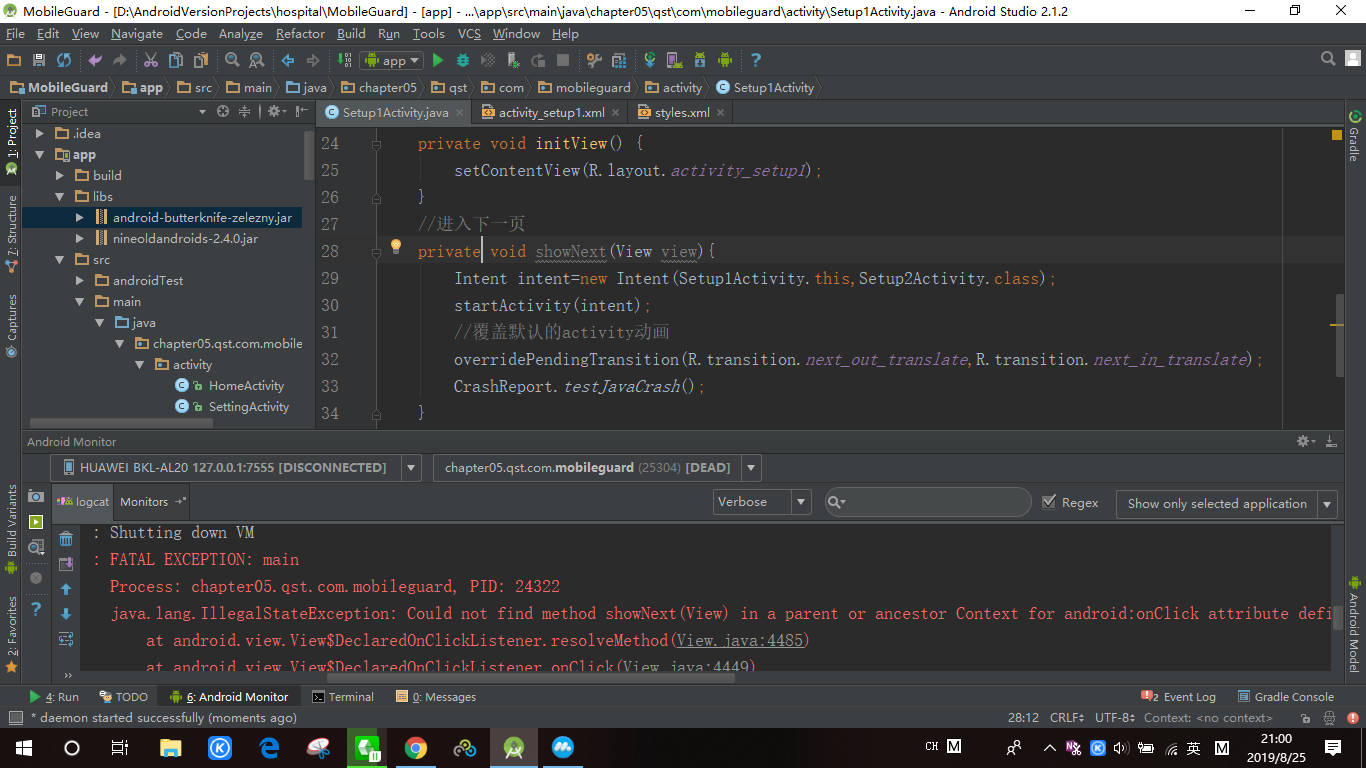Viewport: 1366px width, 768px height.
Task: Open the Gradle Console button
Action: coord(1286,697)
